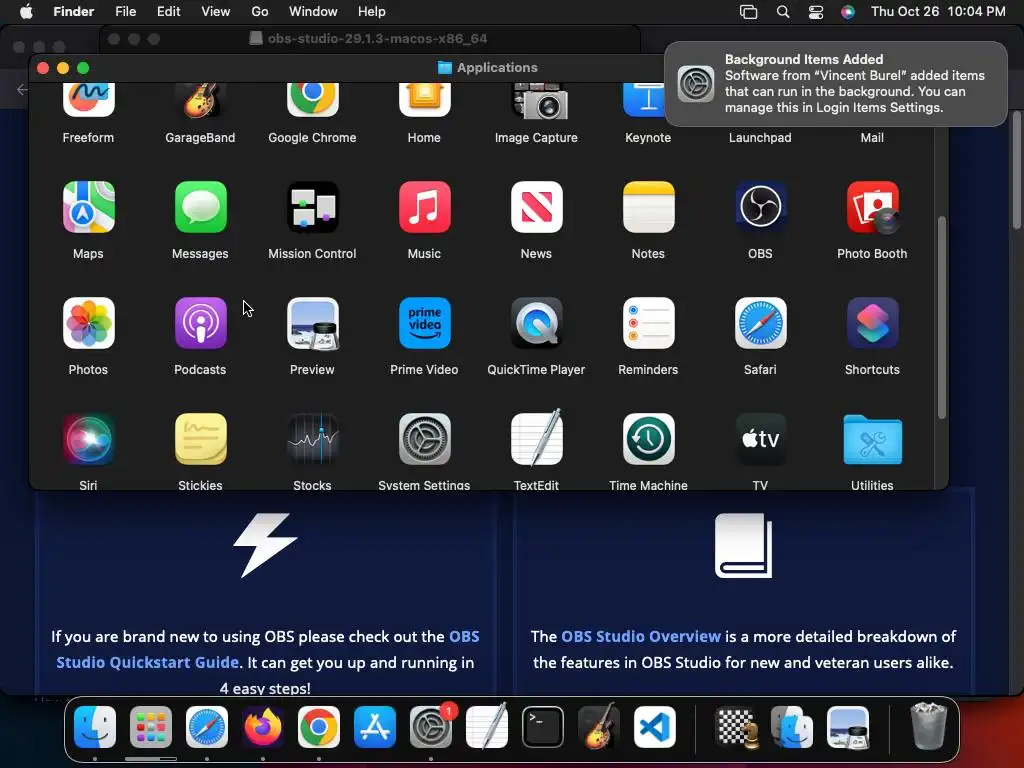
Task: Open the Music app icon
Action: coord(424,207)
